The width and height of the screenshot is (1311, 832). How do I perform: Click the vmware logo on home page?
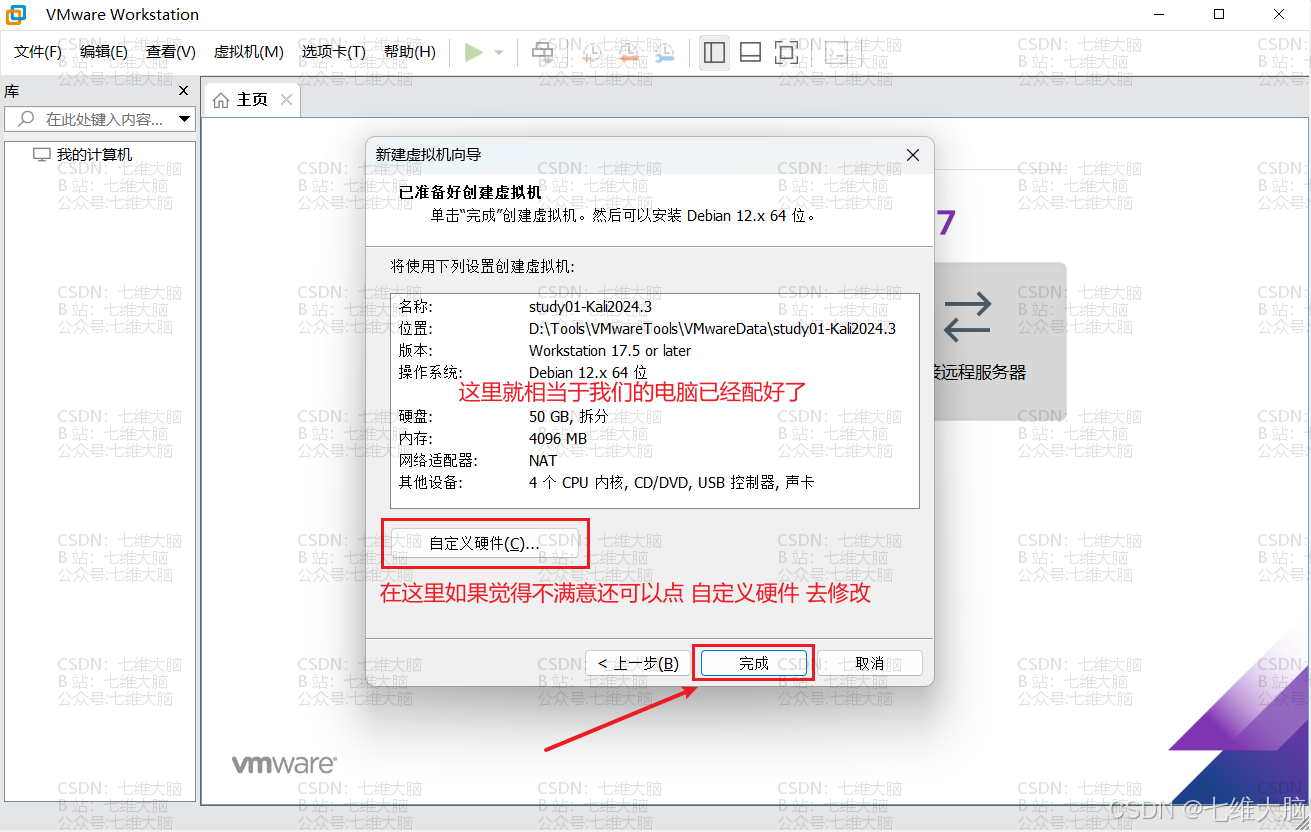pos(284,765)
